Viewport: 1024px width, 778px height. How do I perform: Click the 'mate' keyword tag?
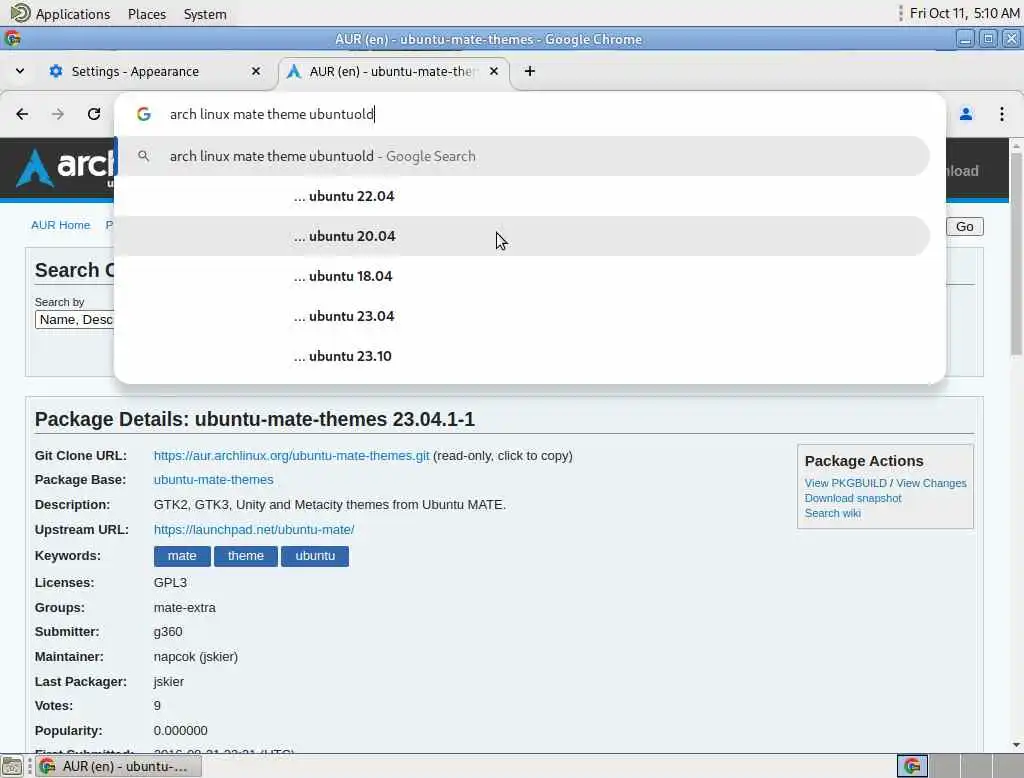[182, 556]
